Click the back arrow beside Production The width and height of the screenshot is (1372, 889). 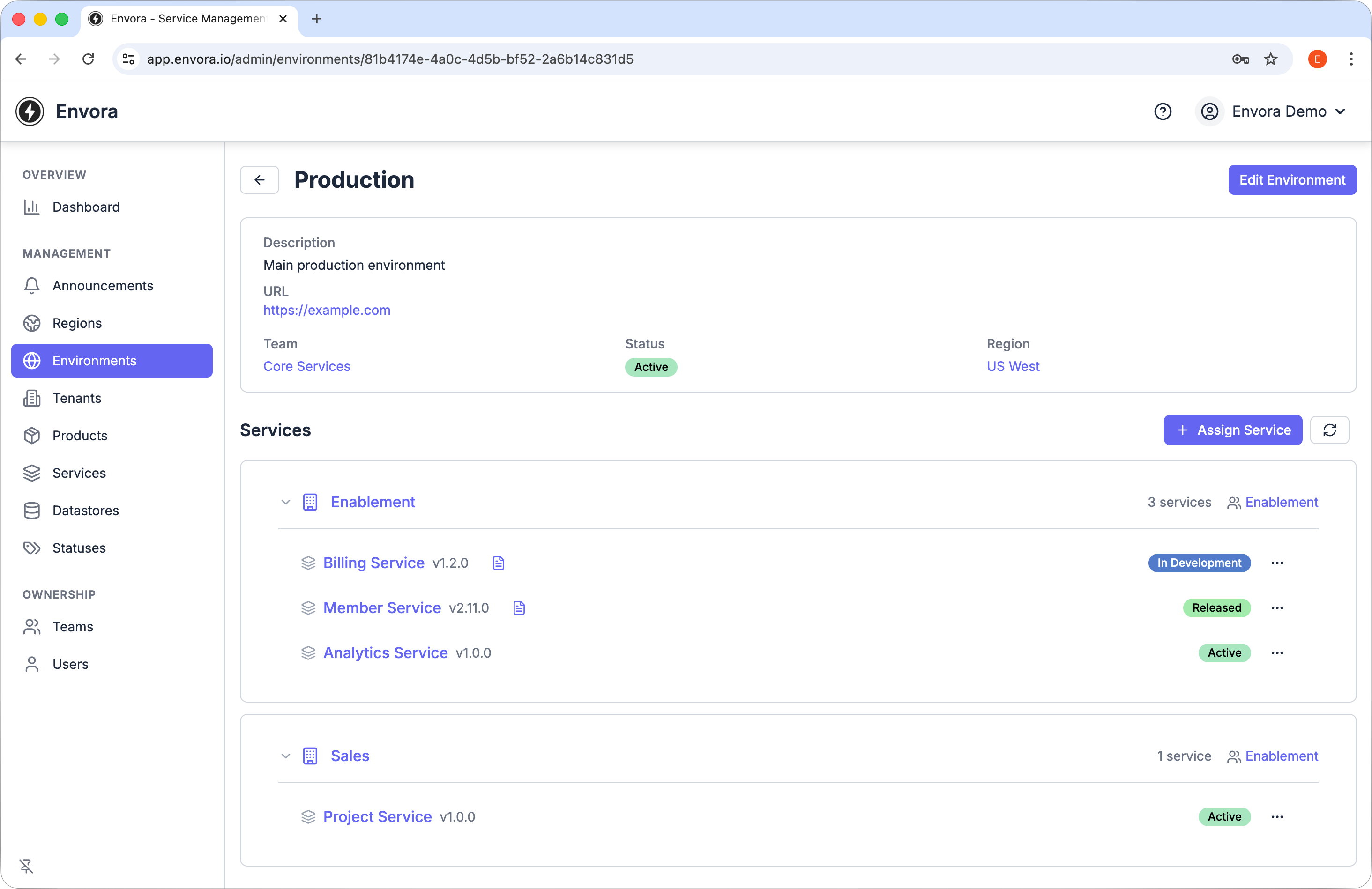pyautogui.click(x=260, y=180)
